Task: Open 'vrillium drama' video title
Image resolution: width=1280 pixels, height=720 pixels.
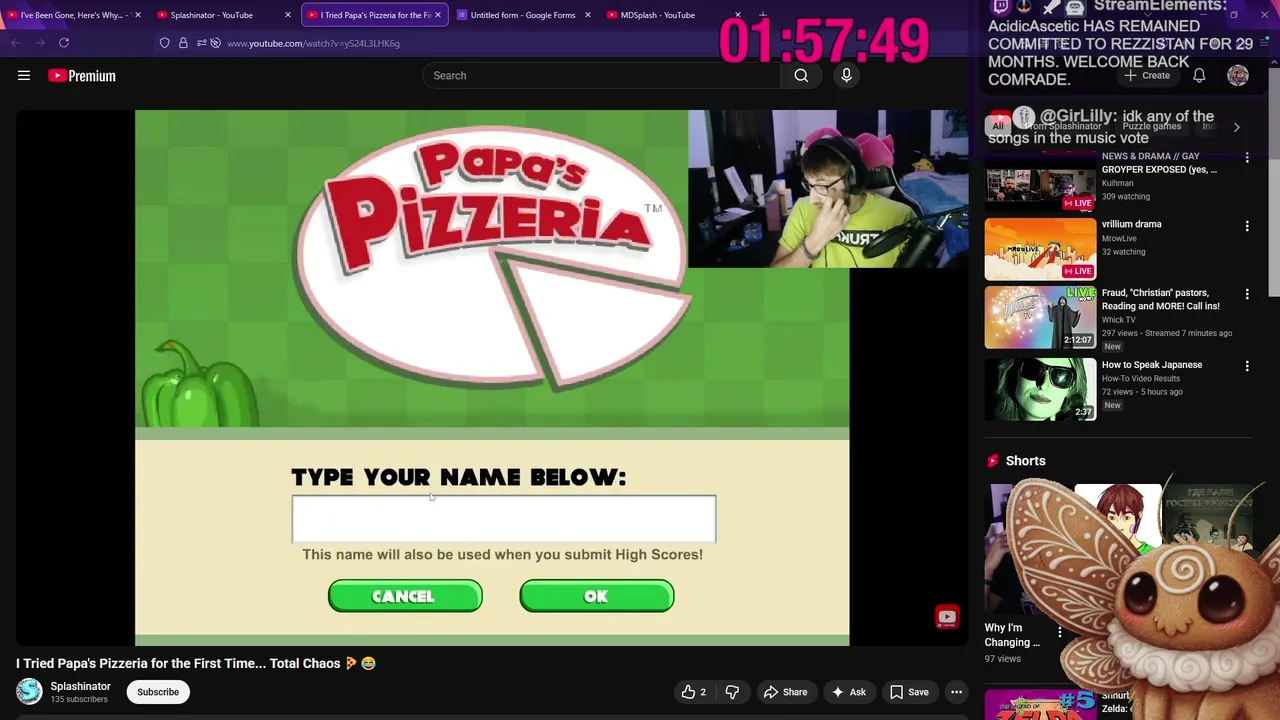Action: tap(1132, 224)
